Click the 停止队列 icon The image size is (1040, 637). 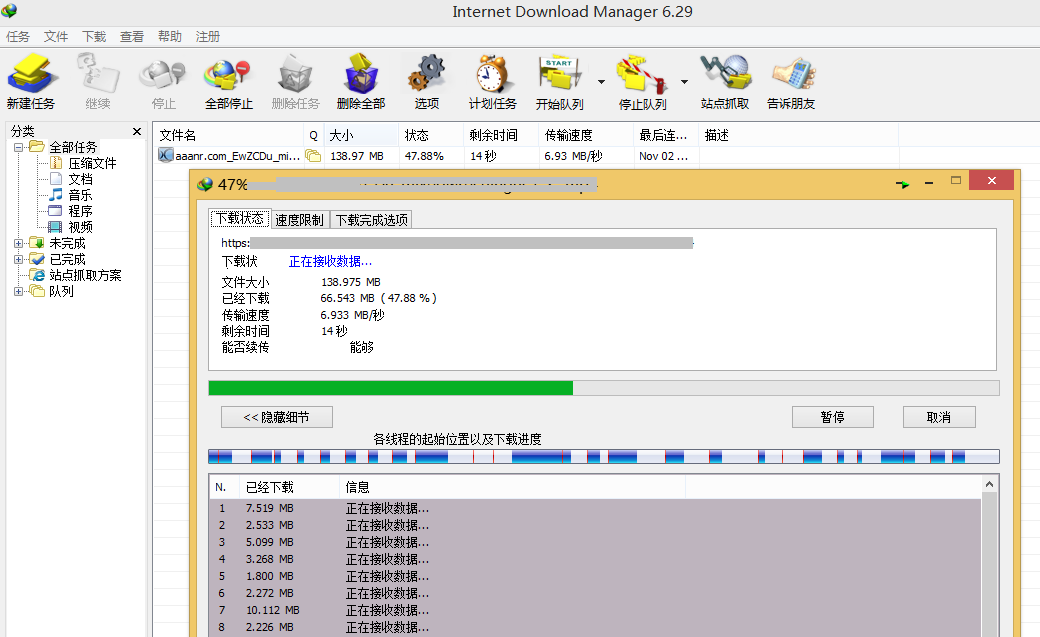point(641,74)
